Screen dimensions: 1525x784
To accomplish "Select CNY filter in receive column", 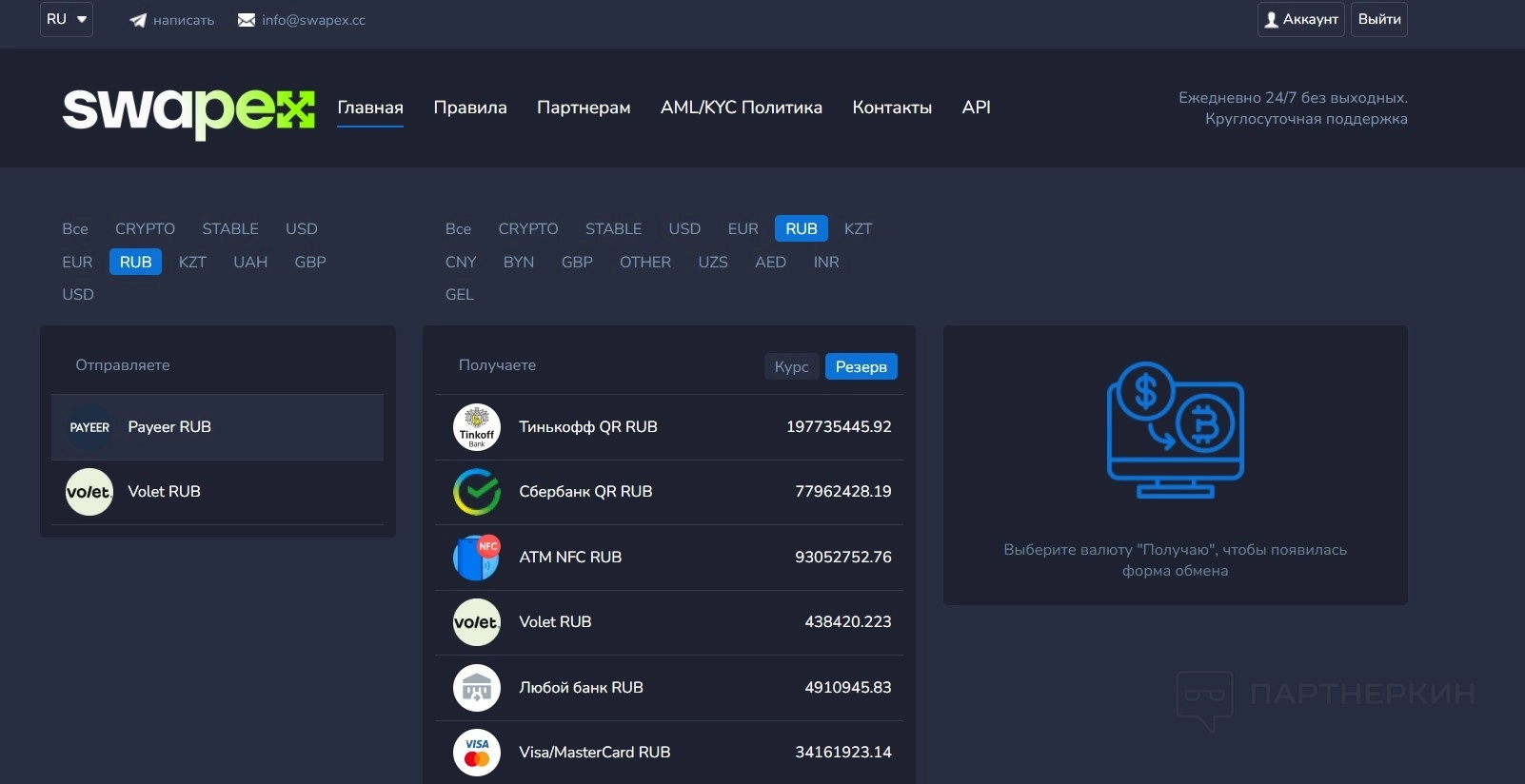I will 461,262.
